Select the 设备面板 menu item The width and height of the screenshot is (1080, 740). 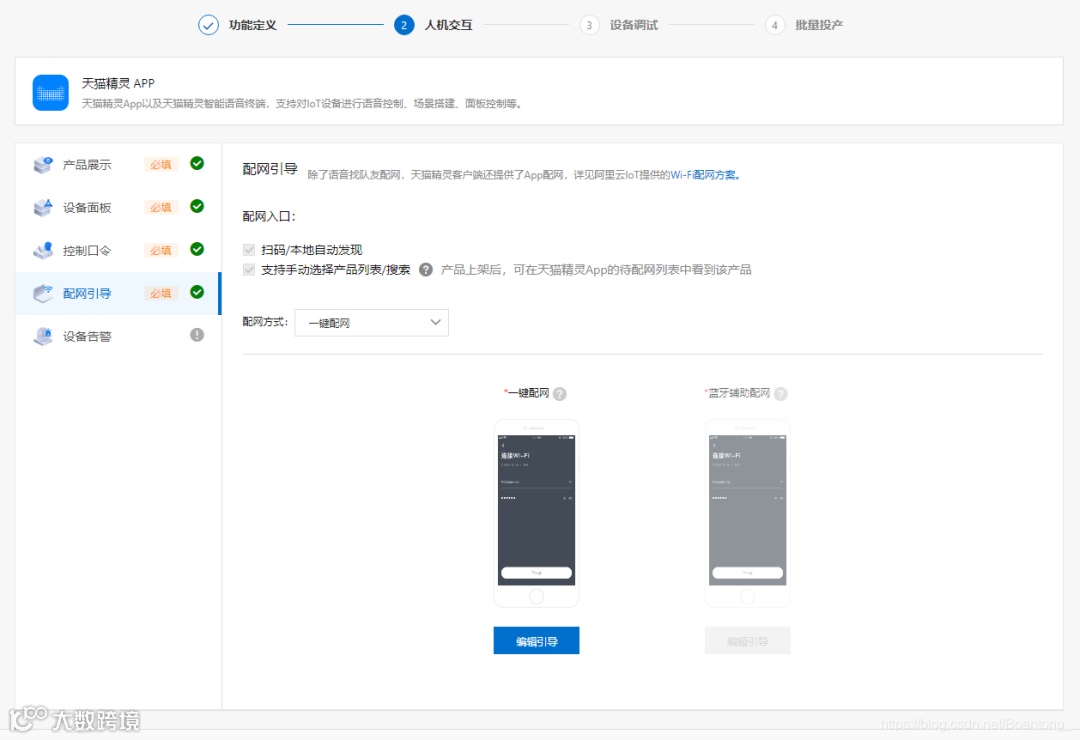click(117, 207)
